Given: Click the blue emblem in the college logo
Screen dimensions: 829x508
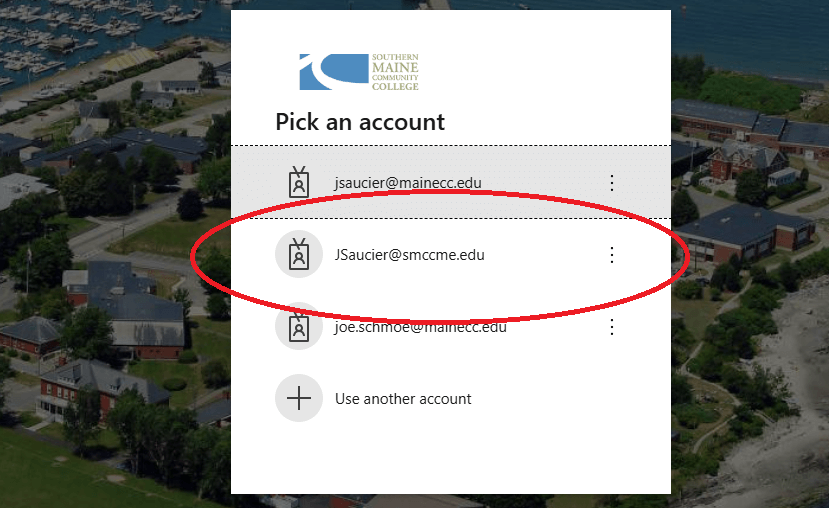Looking at the screenshot, I should click(334, 71).
